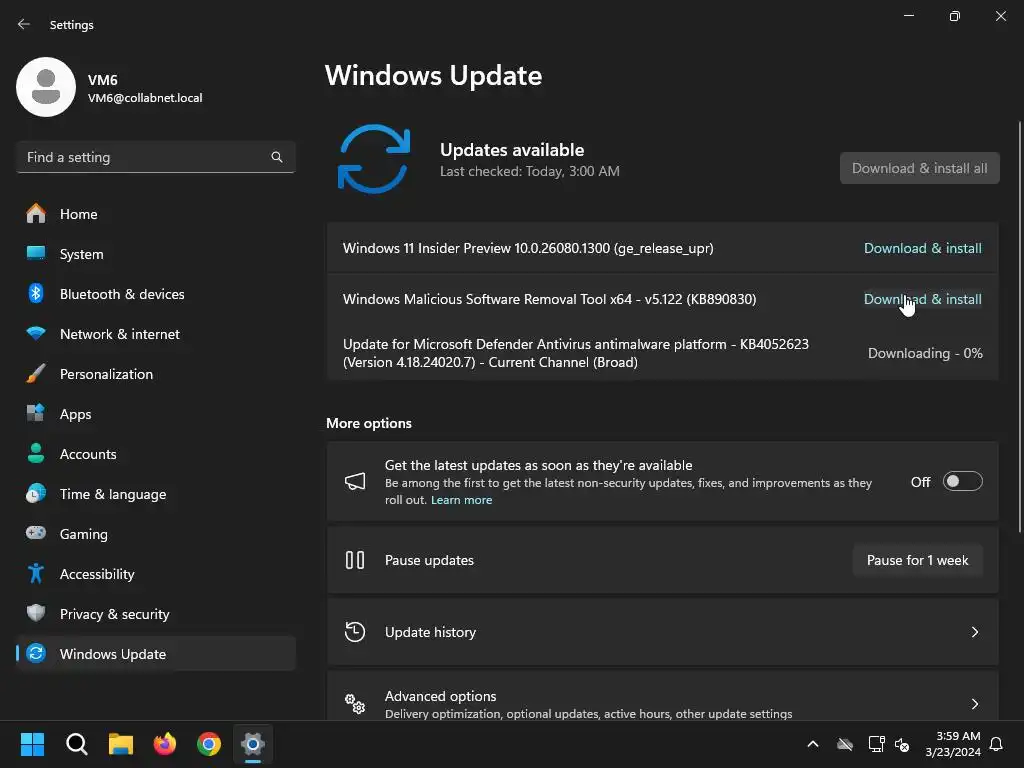
Task: Show hidden system tray icons
Action: [813, 744]
